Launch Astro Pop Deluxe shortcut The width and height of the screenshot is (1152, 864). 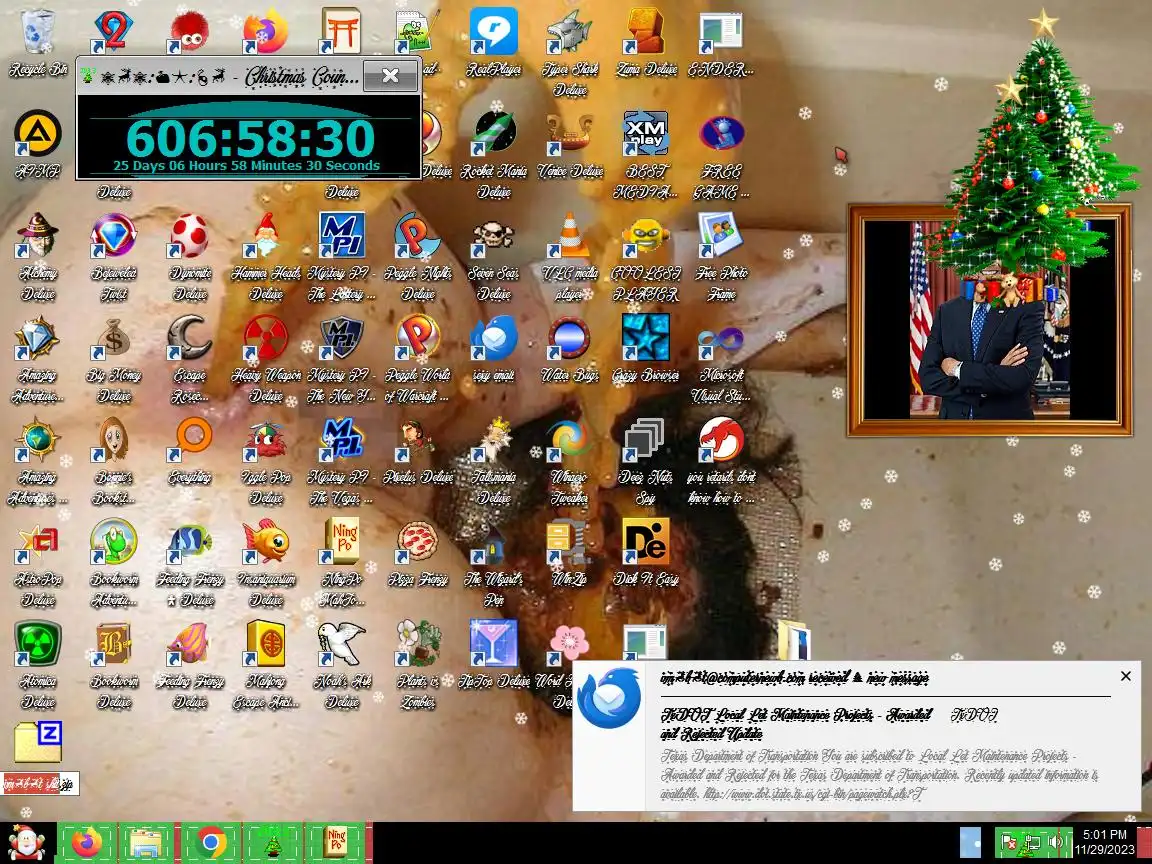point(37,564)
